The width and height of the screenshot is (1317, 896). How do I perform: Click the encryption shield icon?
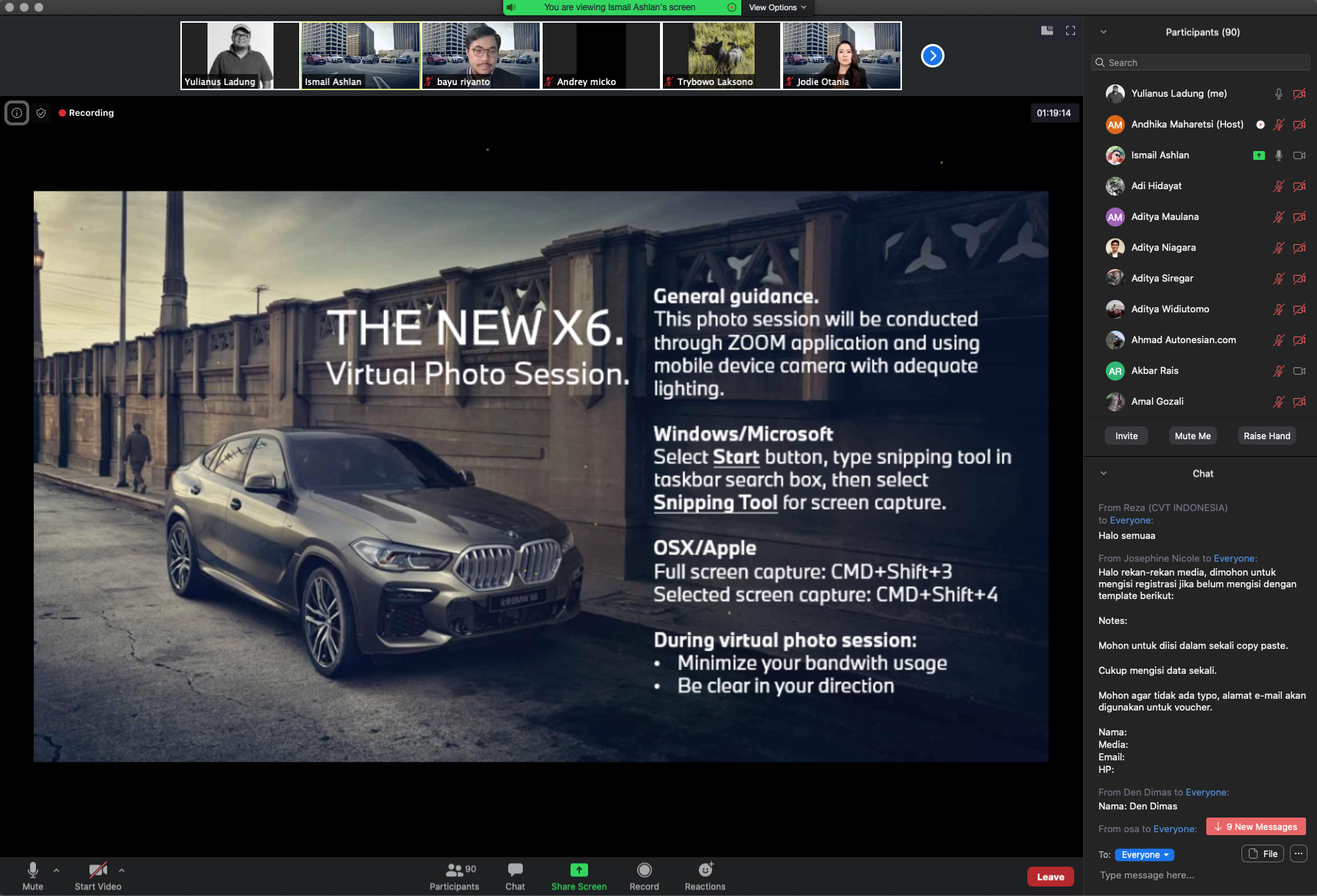tap(42, 113)
